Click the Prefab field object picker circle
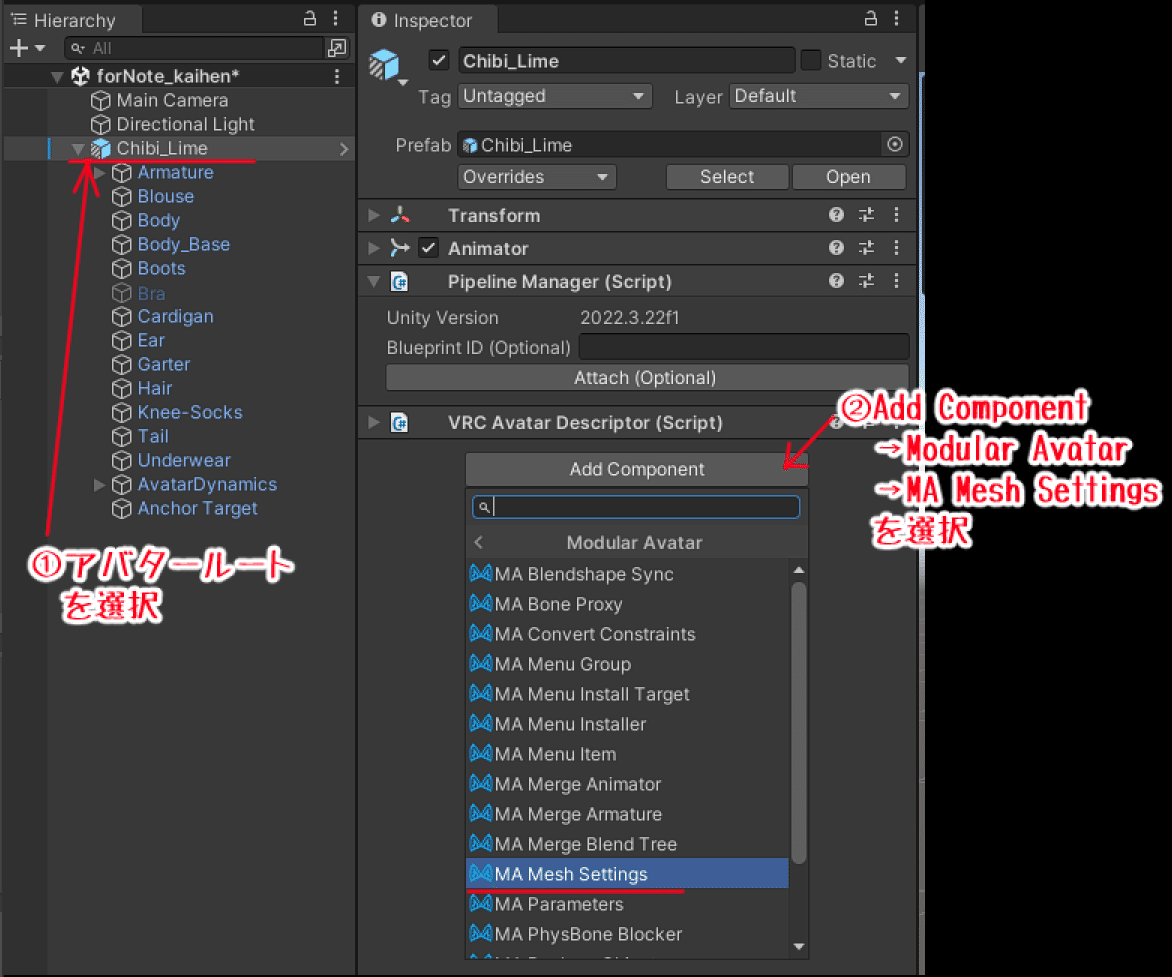This screenshot has height=977, width=1172. click(x=895, y=144)
